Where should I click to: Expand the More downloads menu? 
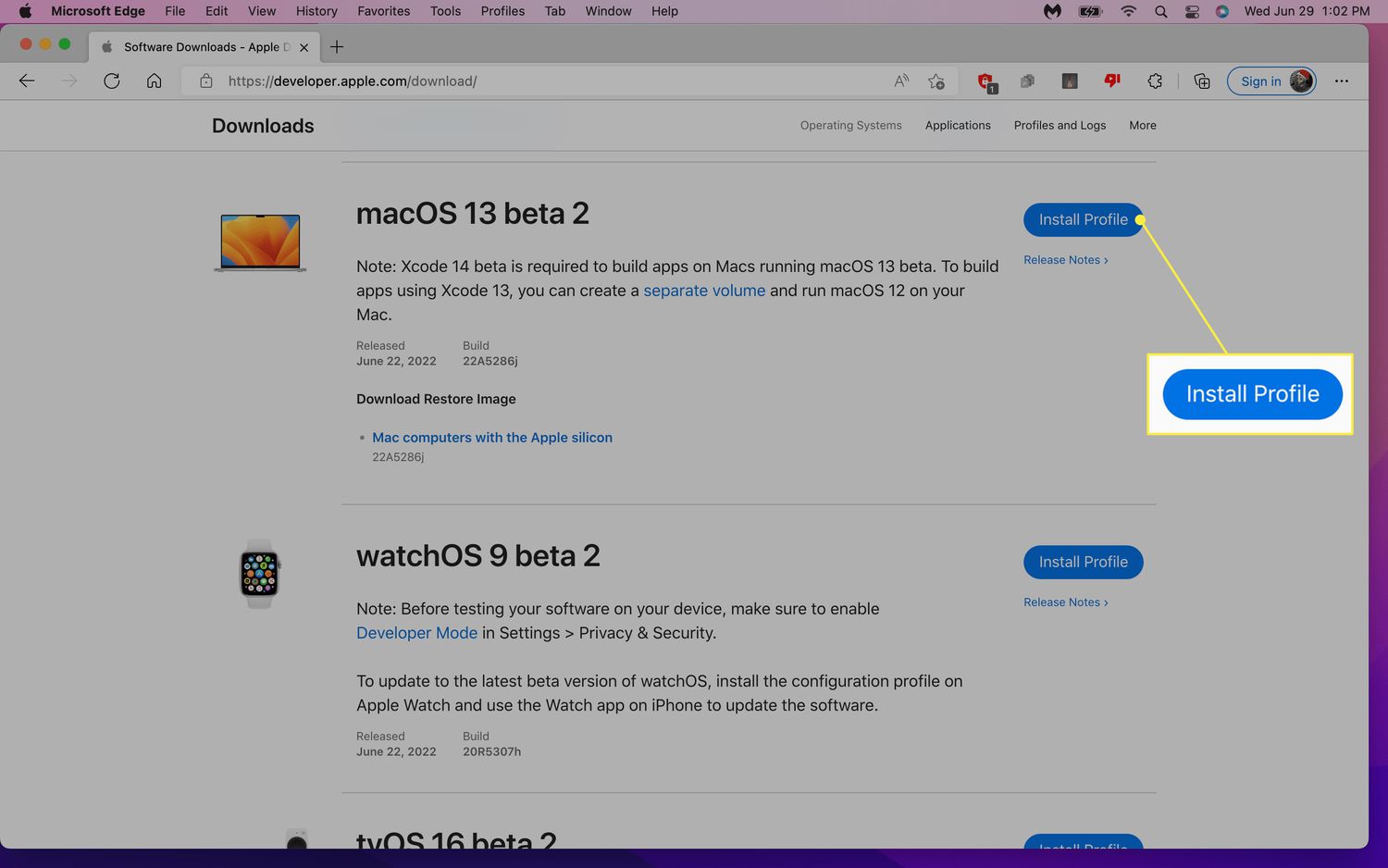pos(1143,126)
